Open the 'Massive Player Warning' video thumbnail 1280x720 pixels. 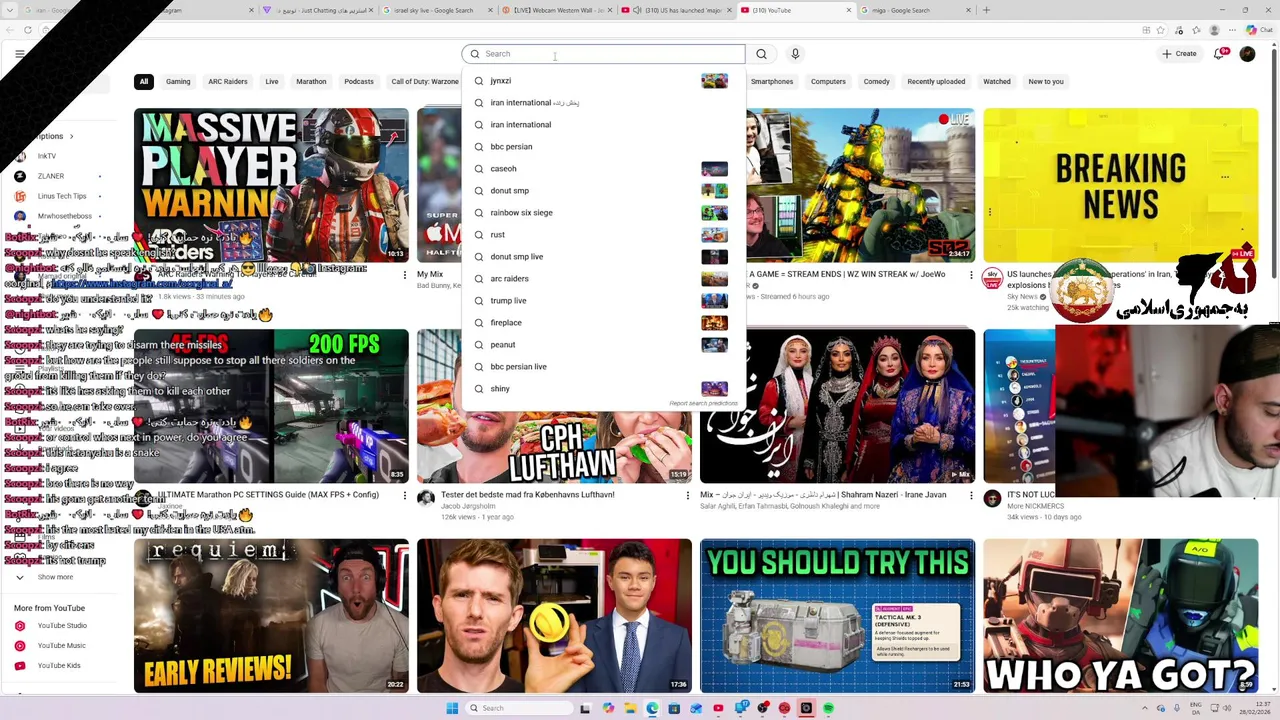tap(271, 185)
